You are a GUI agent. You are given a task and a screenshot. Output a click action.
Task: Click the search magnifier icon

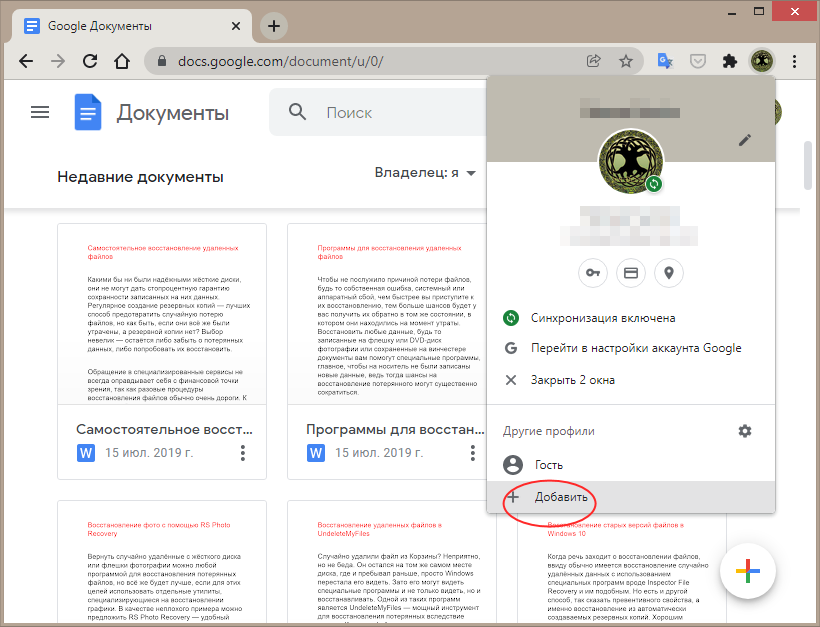pos(298,111)
